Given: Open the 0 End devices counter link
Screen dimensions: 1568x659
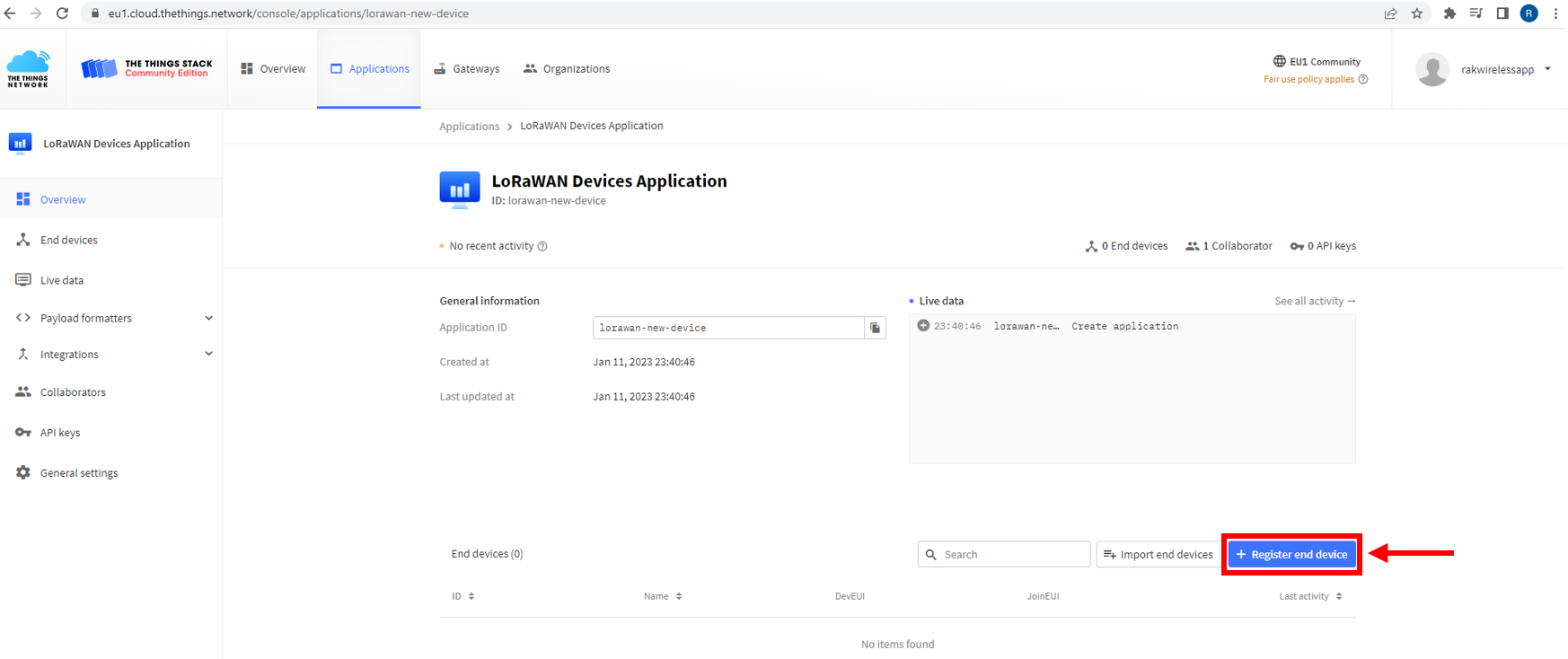Looking at the screenshot, I should click(x=1126, y=246).
